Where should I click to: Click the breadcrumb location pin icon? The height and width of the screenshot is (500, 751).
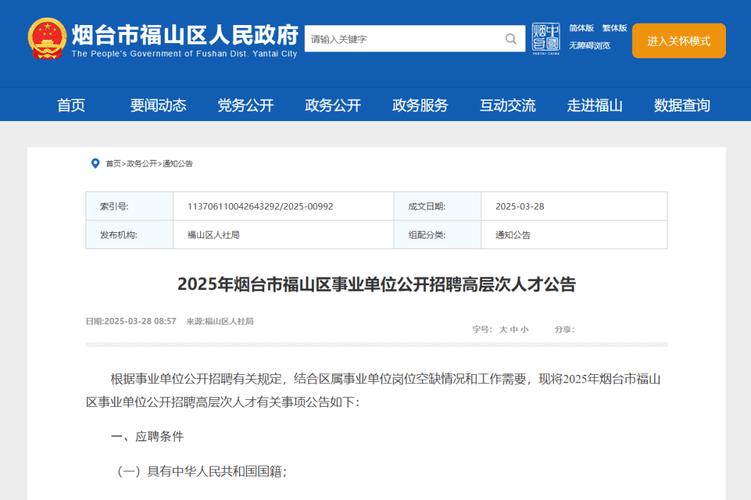tap(95, 164)
